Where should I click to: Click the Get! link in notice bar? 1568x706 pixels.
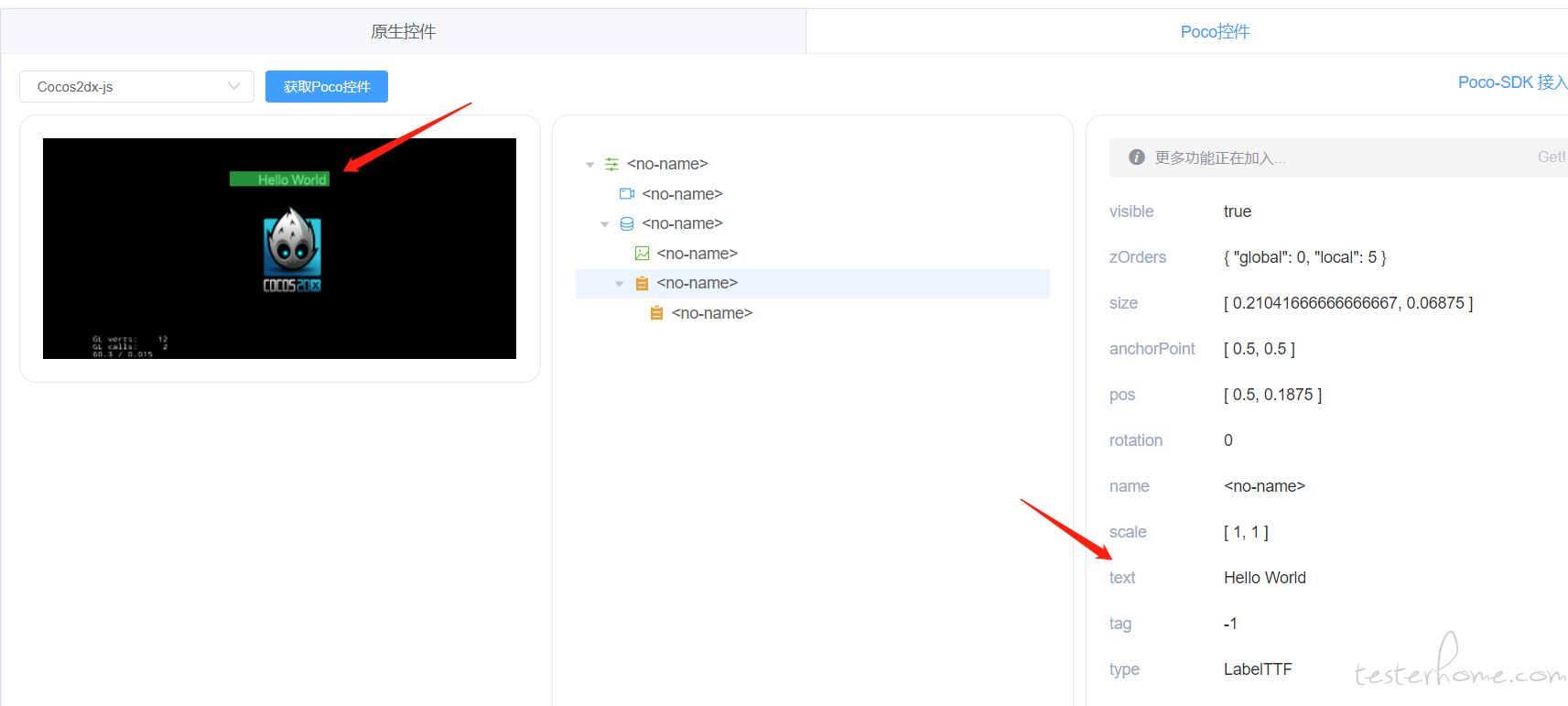tap(1552, 157)
